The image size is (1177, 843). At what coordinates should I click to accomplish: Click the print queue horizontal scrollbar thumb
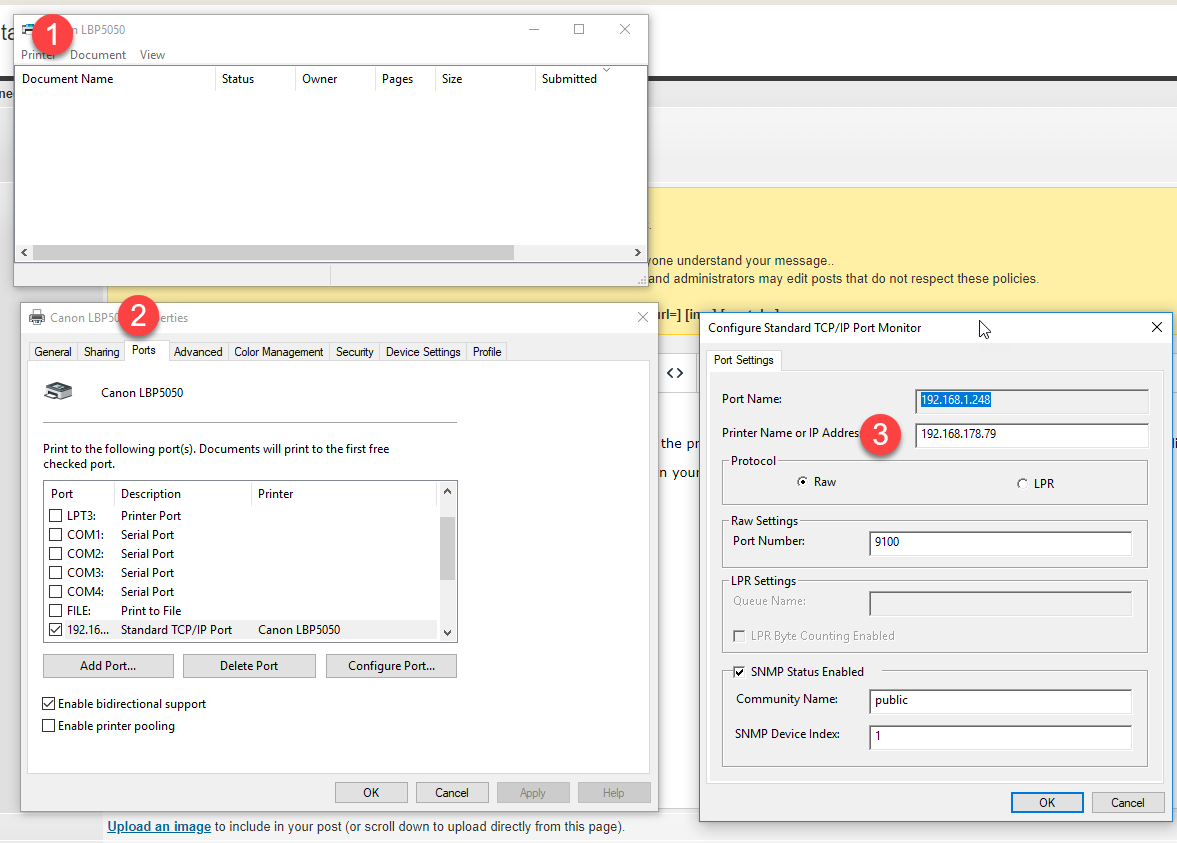[273, 252]
